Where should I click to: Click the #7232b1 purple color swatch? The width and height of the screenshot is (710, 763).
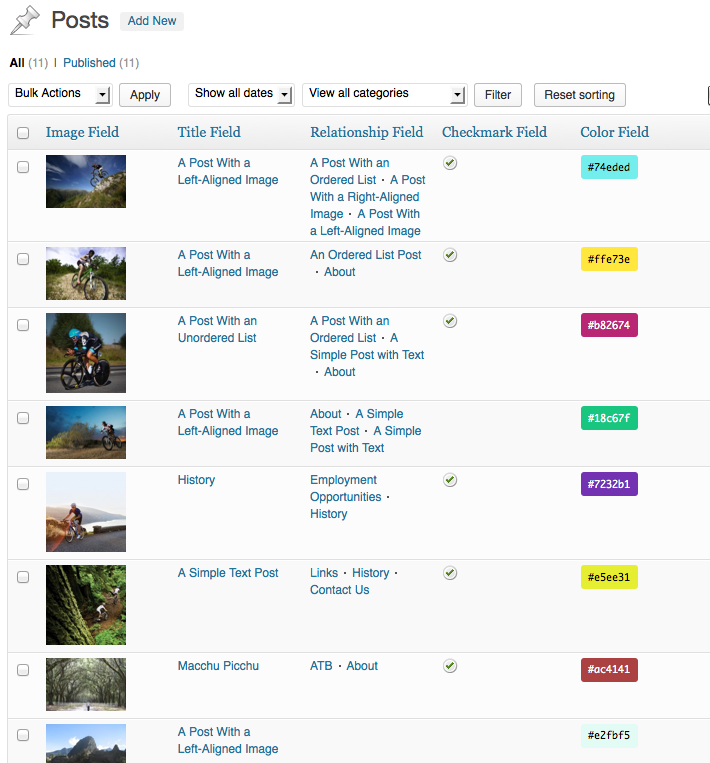609,484
